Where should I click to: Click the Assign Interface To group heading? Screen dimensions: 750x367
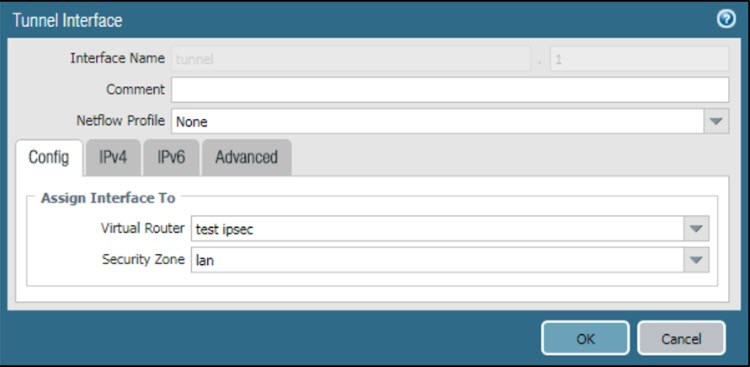108,198
